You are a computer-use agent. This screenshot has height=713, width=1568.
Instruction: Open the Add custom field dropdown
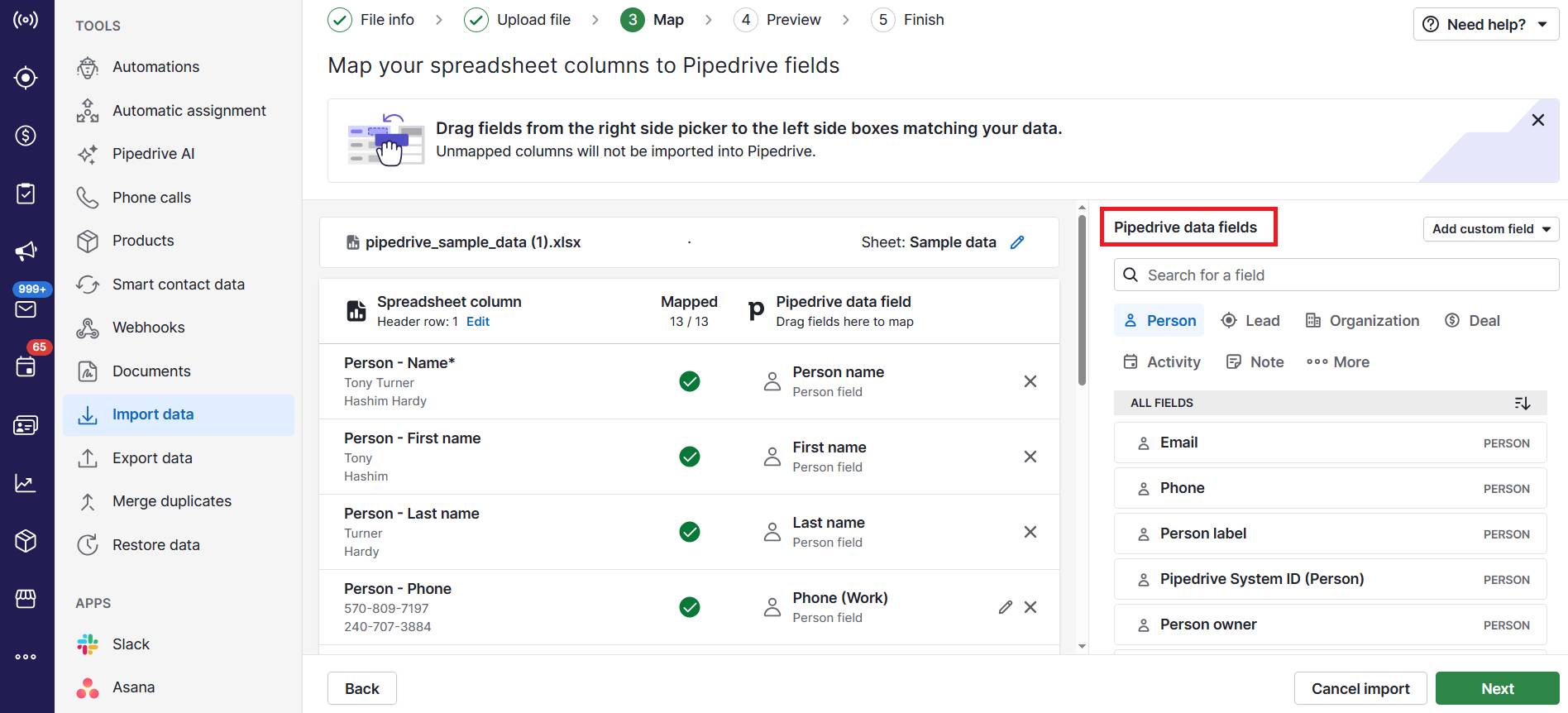1491,229
